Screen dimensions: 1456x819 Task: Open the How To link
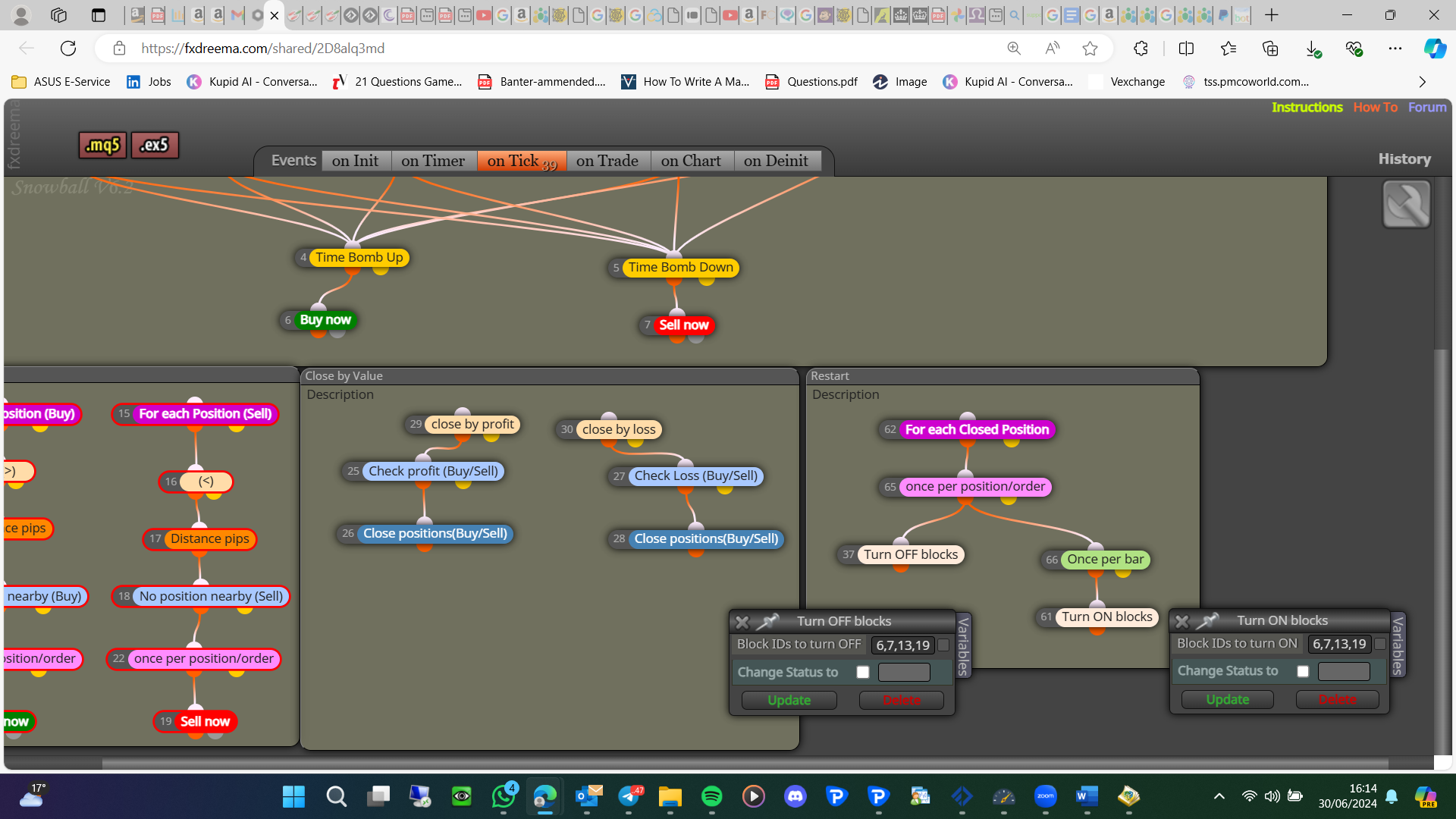coord(1376,108)
